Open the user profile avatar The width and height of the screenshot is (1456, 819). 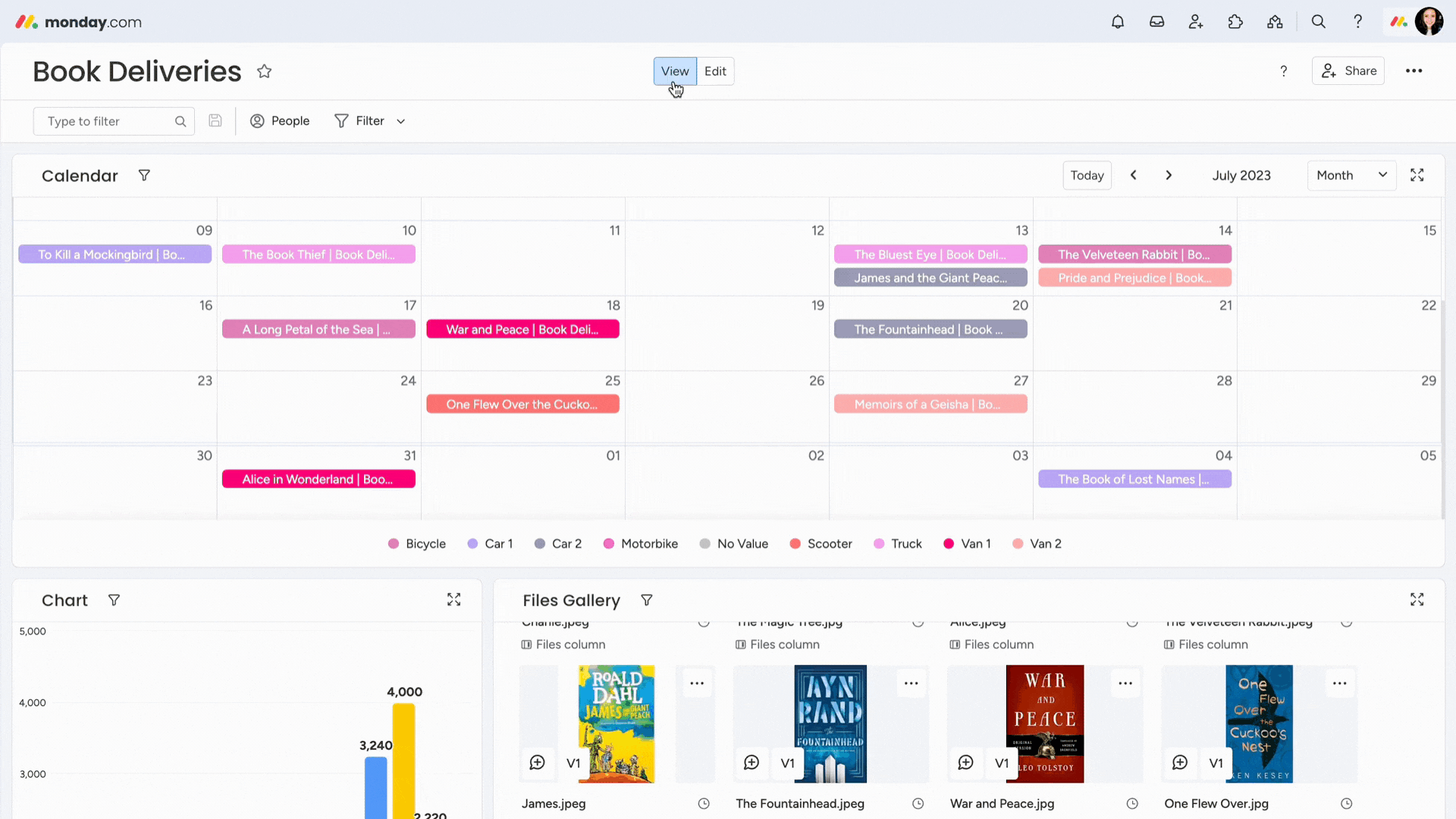click(1429, 22)
